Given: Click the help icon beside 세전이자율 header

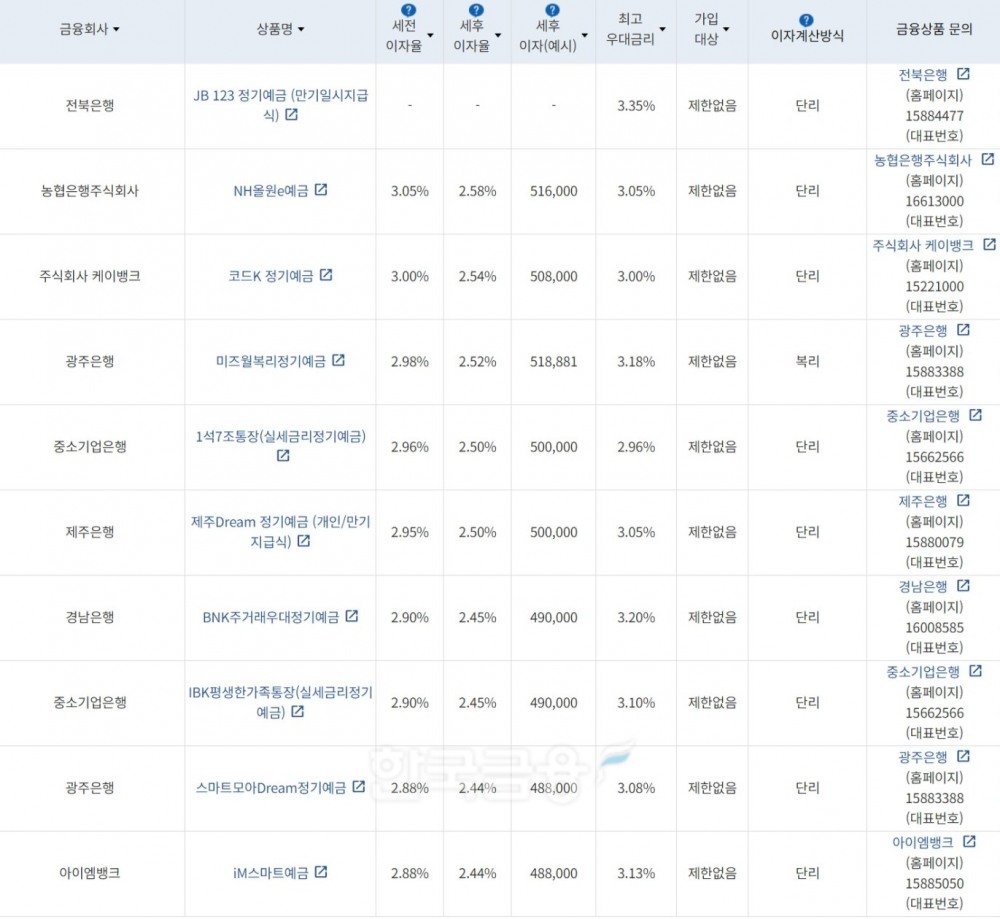Looking at the screenshot, I should coord(408,10).
